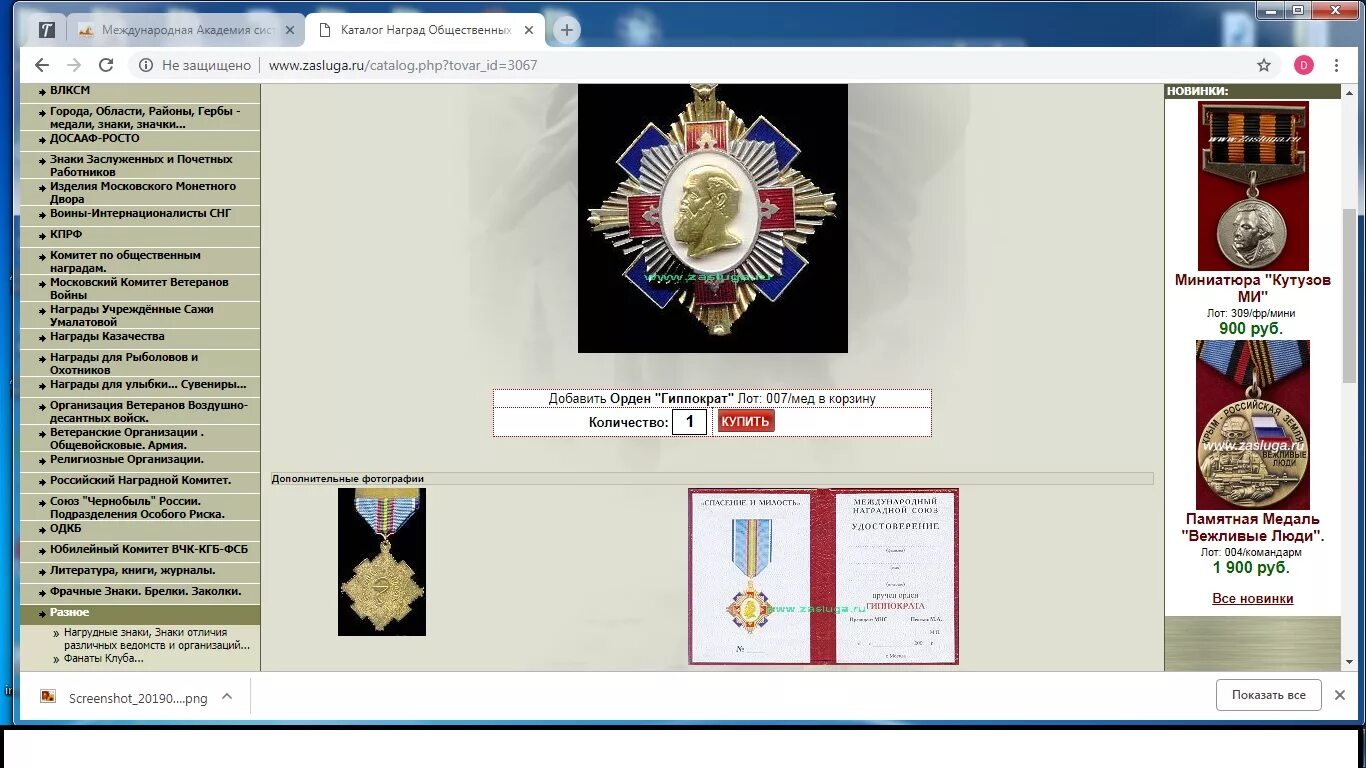Open the Chrome profile avatar D
1366x768 pixels.
click(1304, 65)
